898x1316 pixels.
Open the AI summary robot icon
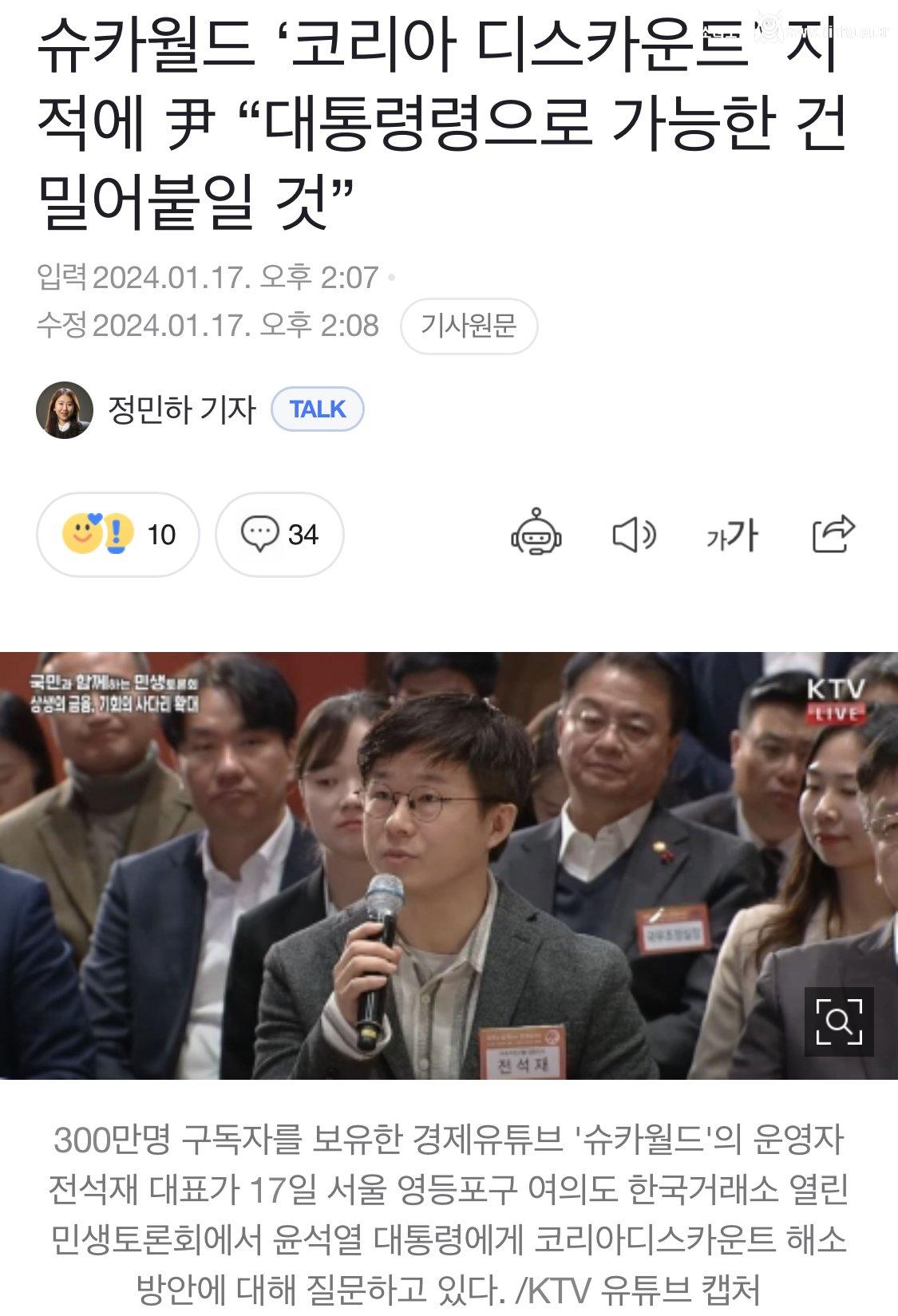(536, 533)
